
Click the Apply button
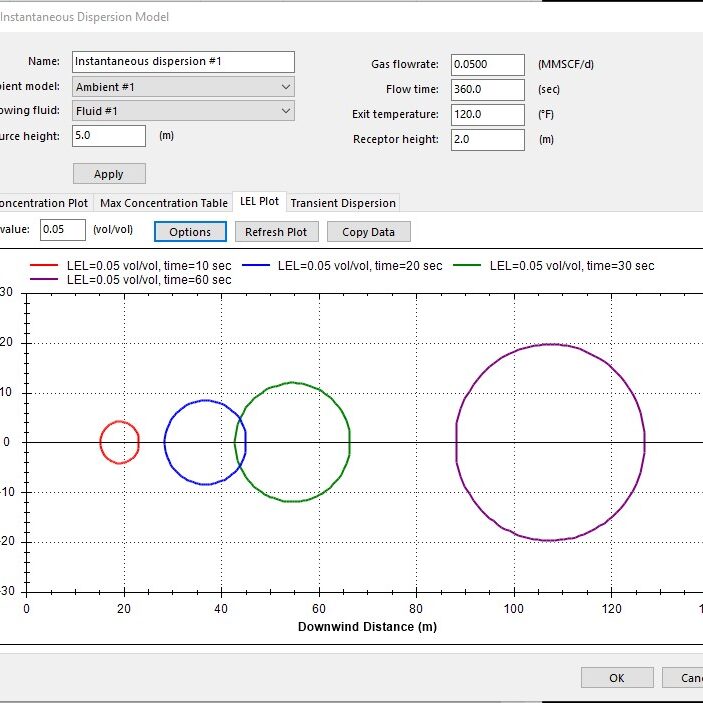(x=109, y=173)
